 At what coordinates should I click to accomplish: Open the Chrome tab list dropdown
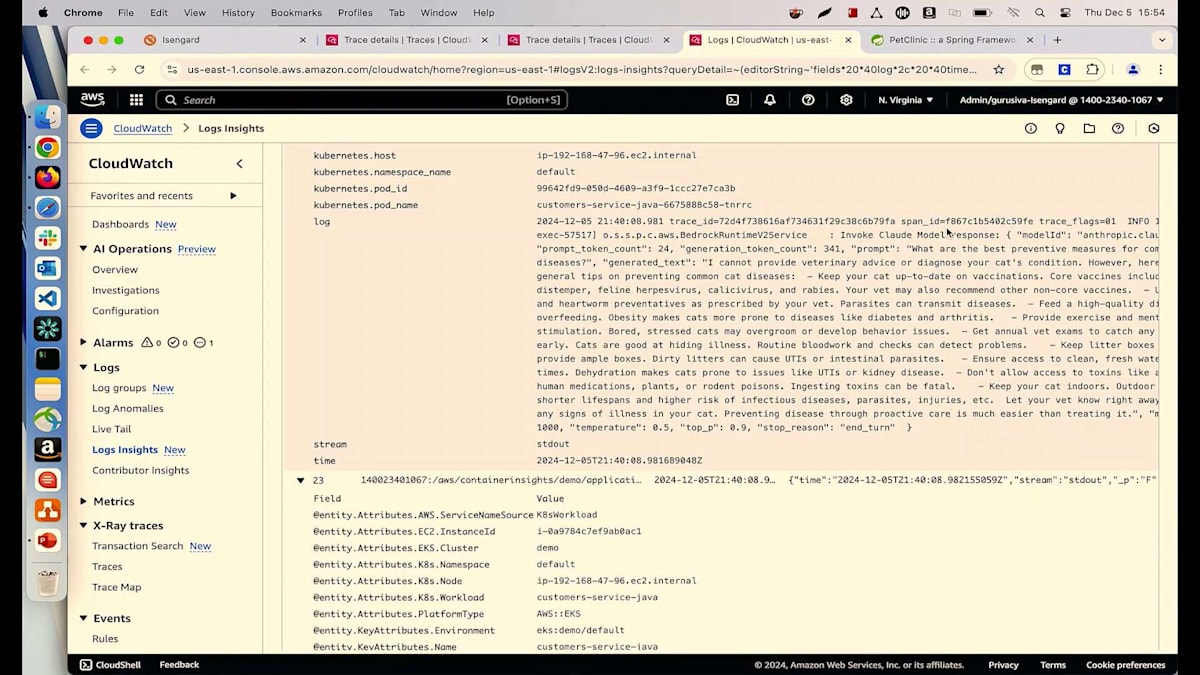[x=1161, y=40]
